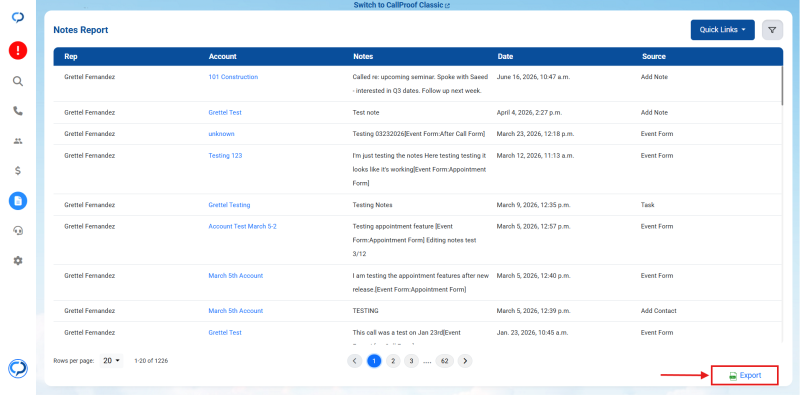Click the Date column header
800x395 pixels.
[x=505, y=57]
